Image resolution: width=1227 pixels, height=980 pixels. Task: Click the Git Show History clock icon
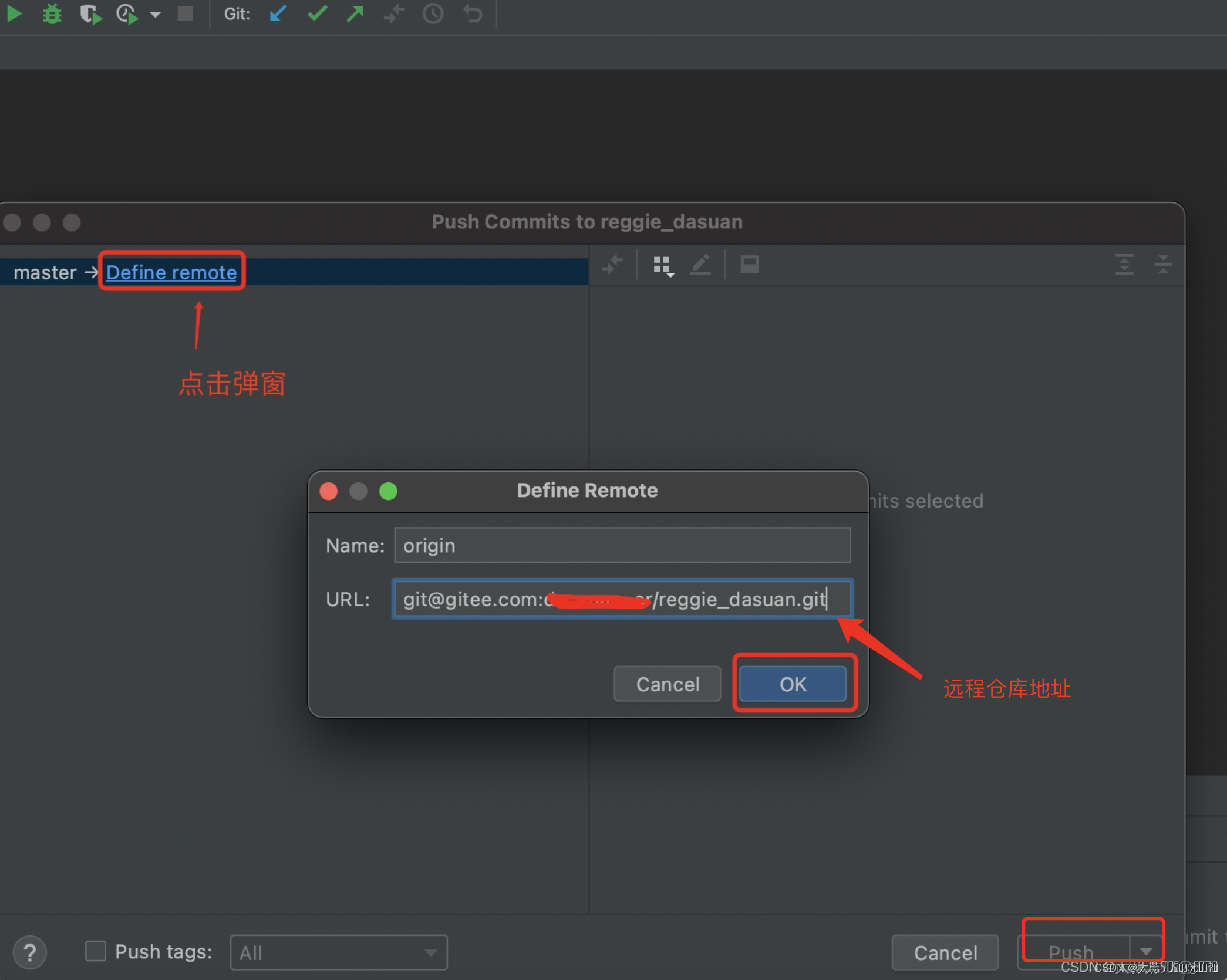tap(433, 13)
